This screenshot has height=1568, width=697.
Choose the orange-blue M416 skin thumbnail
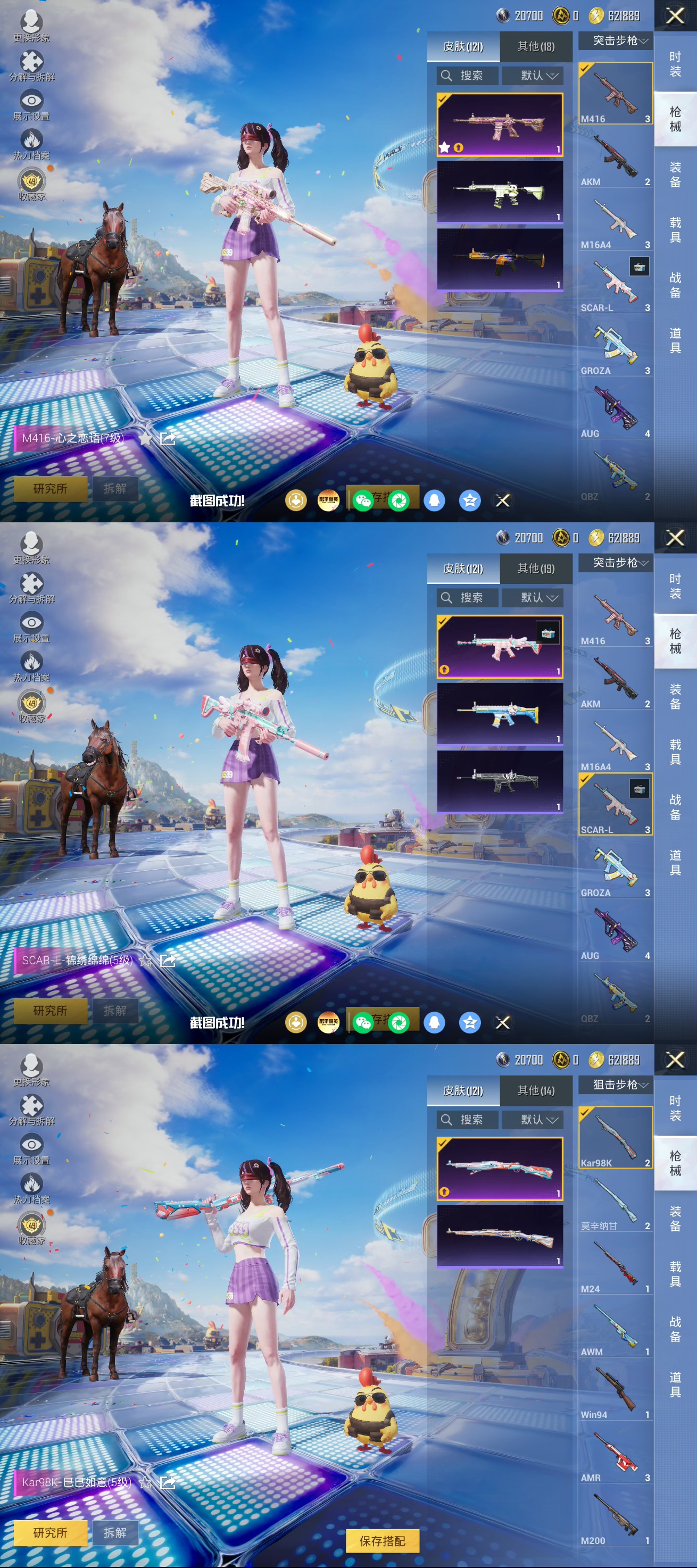(x=500, y=260)
